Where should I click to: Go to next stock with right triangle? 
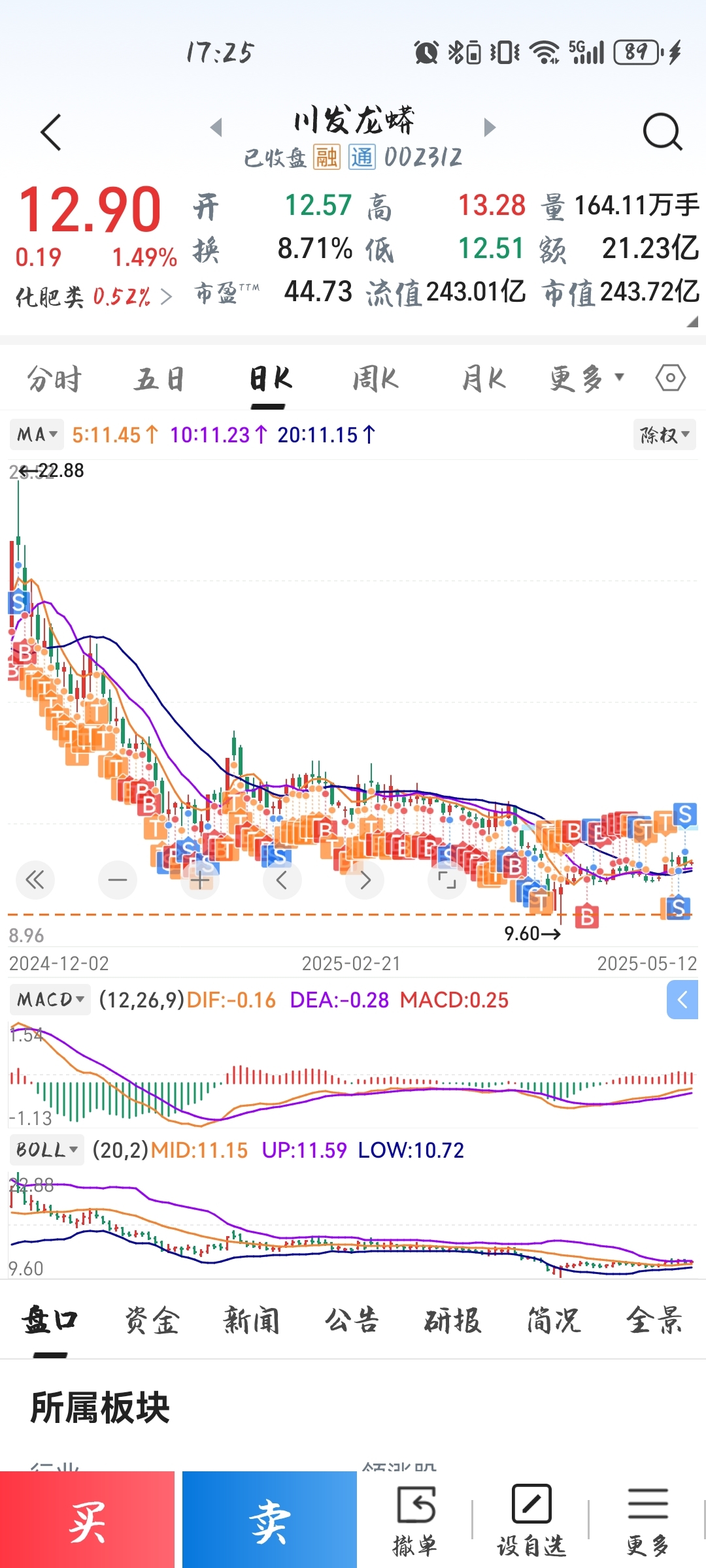click(490, 127)
